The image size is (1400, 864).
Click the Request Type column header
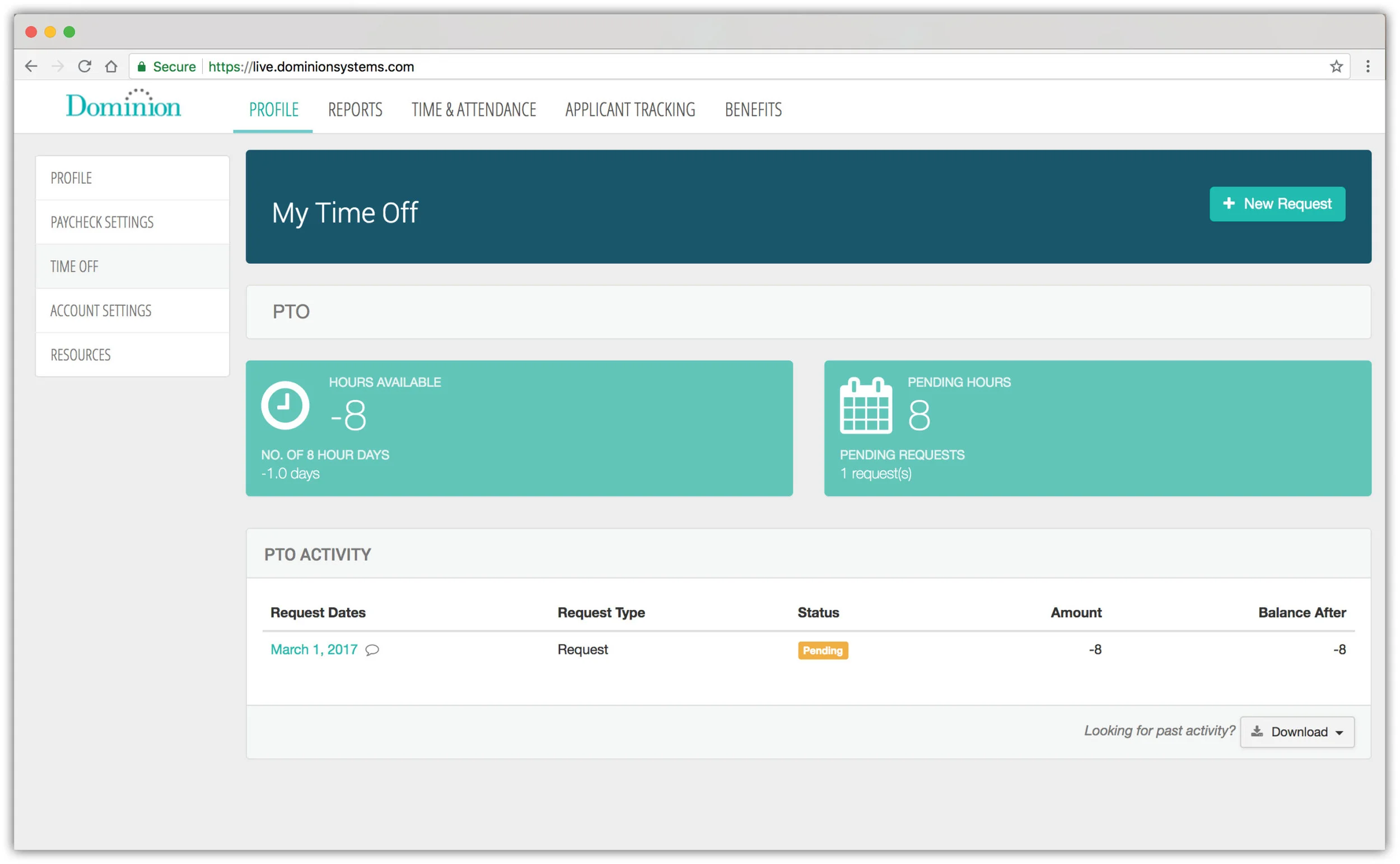coord(601,612)
